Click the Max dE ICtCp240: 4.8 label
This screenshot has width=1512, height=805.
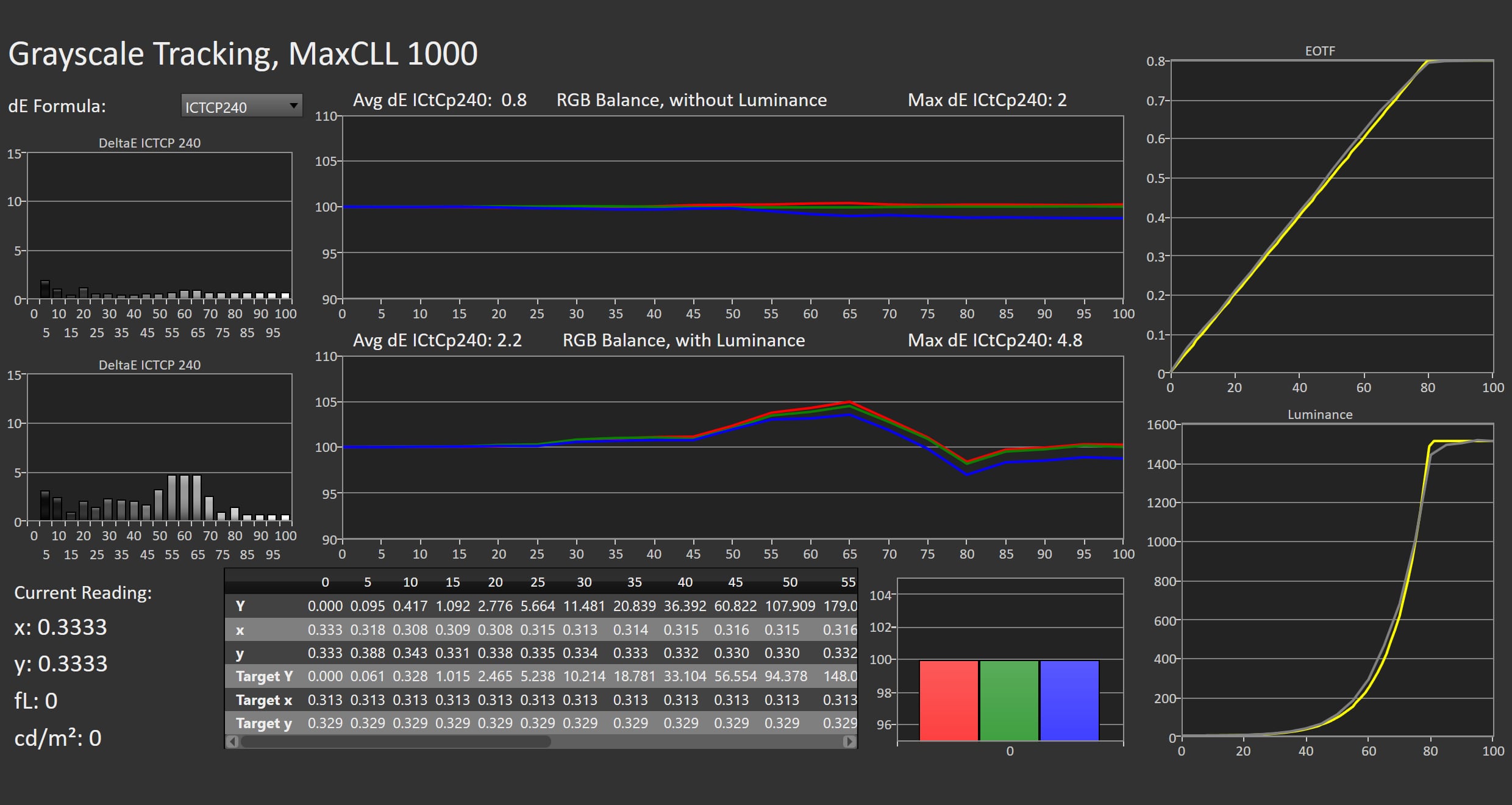tap(995, 340)
